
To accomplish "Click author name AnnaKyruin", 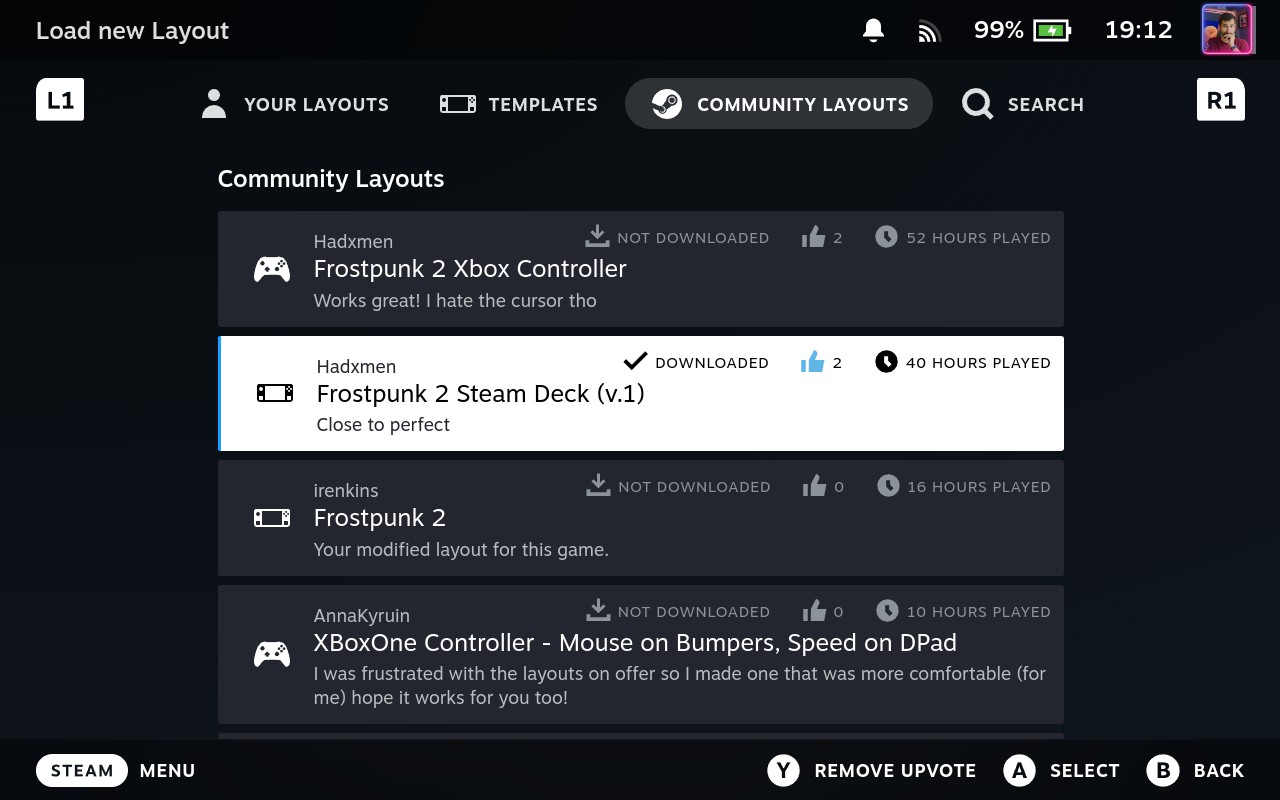I will tap(362, 616).
